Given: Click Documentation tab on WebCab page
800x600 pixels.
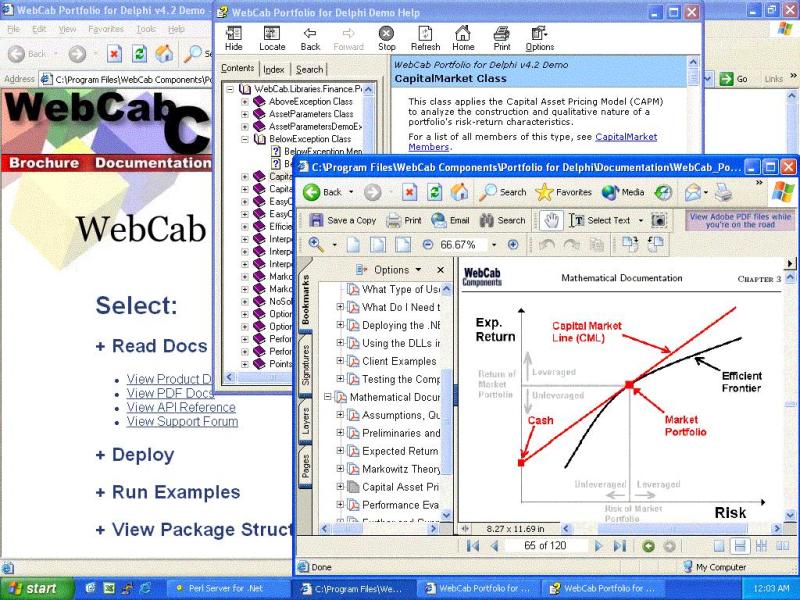Looking at the screenshot, I should [153, 163].
